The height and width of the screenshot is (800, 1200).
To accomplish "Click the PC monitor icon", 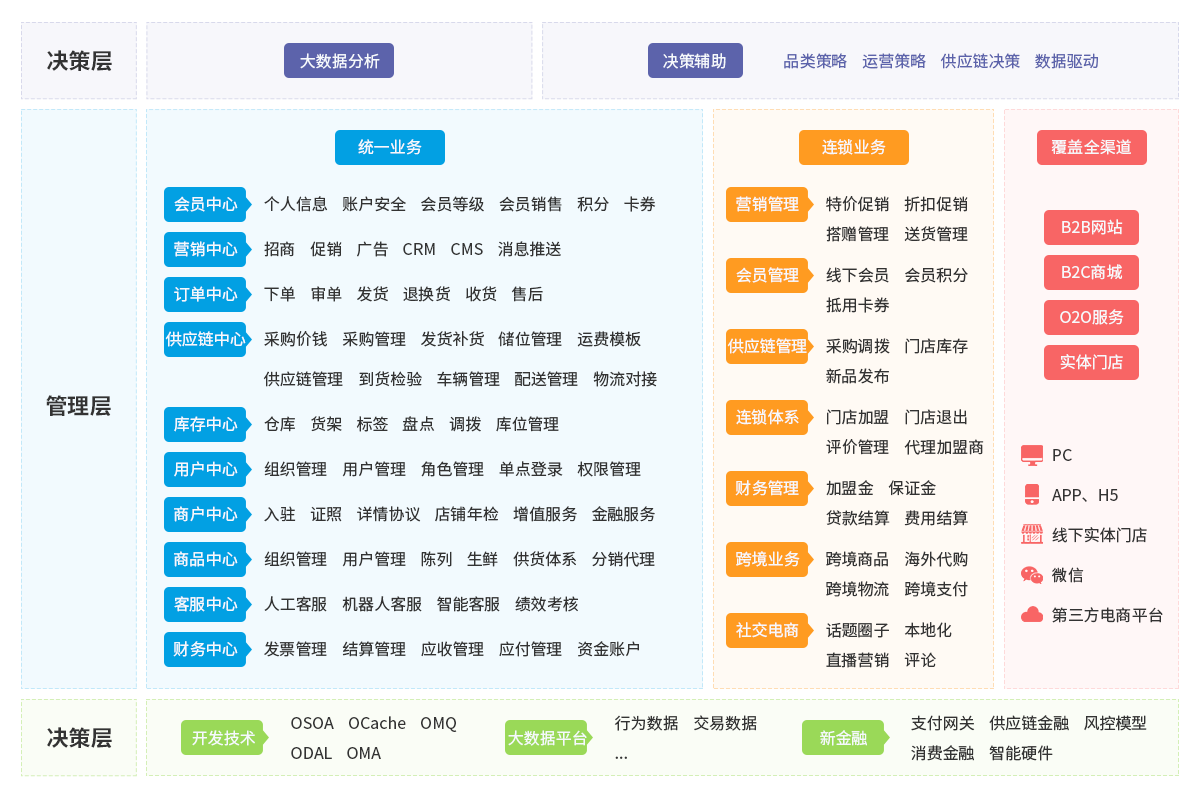I will coord(1031,455).
